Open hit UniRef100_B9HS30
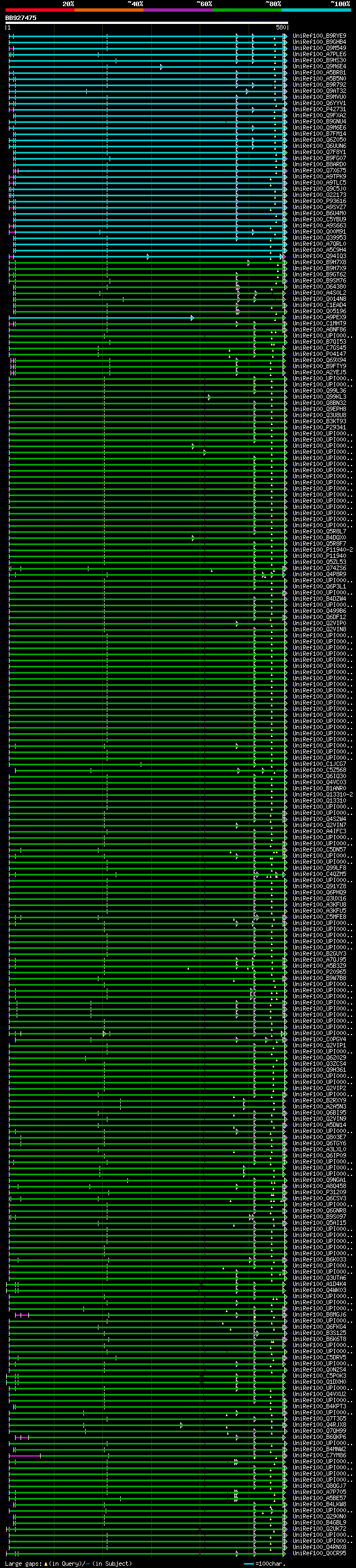This screenshot has width=356, height=1568. click(x=319, y=60)
